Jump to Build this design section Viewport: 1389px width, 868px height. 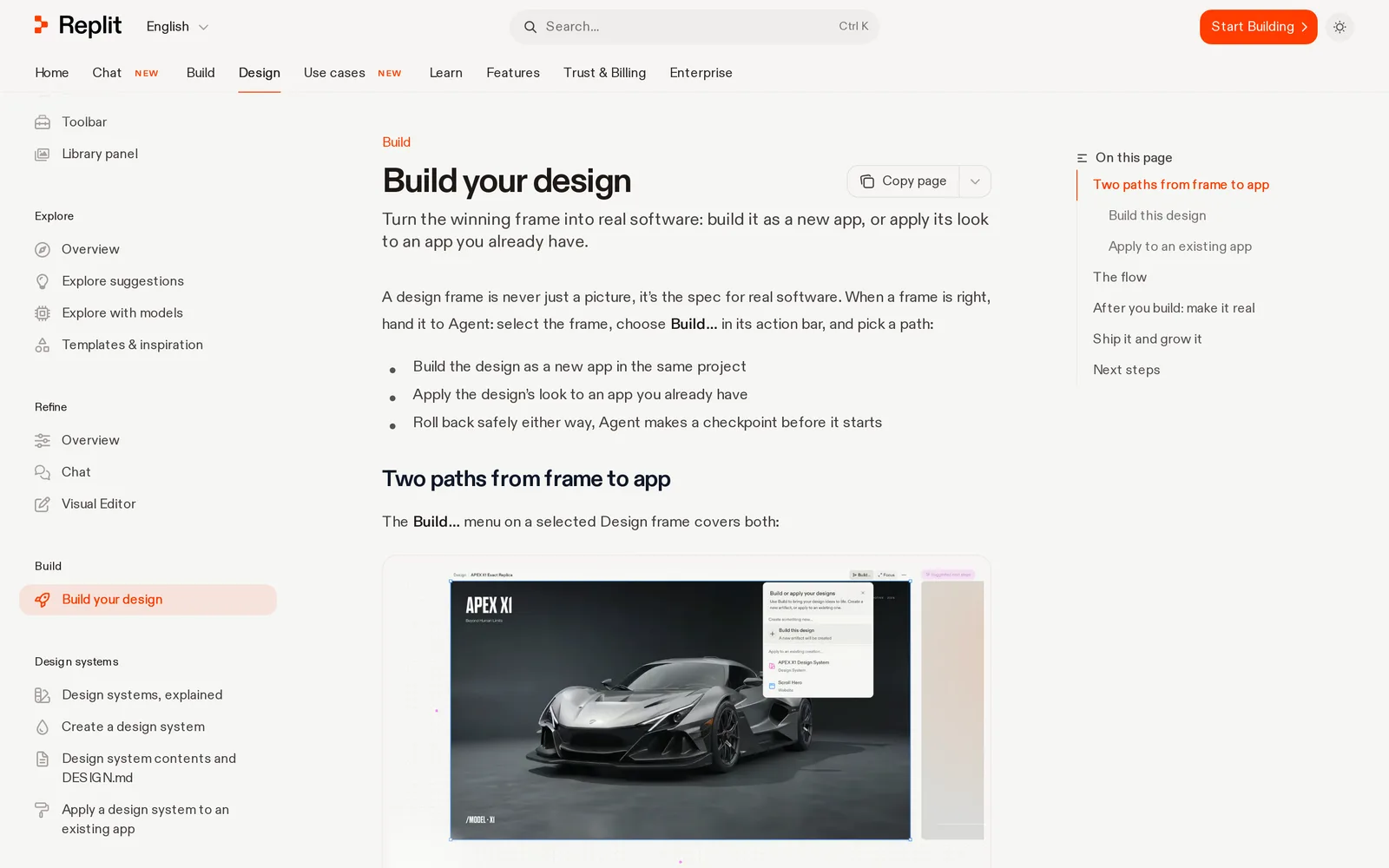(1157, 215)
